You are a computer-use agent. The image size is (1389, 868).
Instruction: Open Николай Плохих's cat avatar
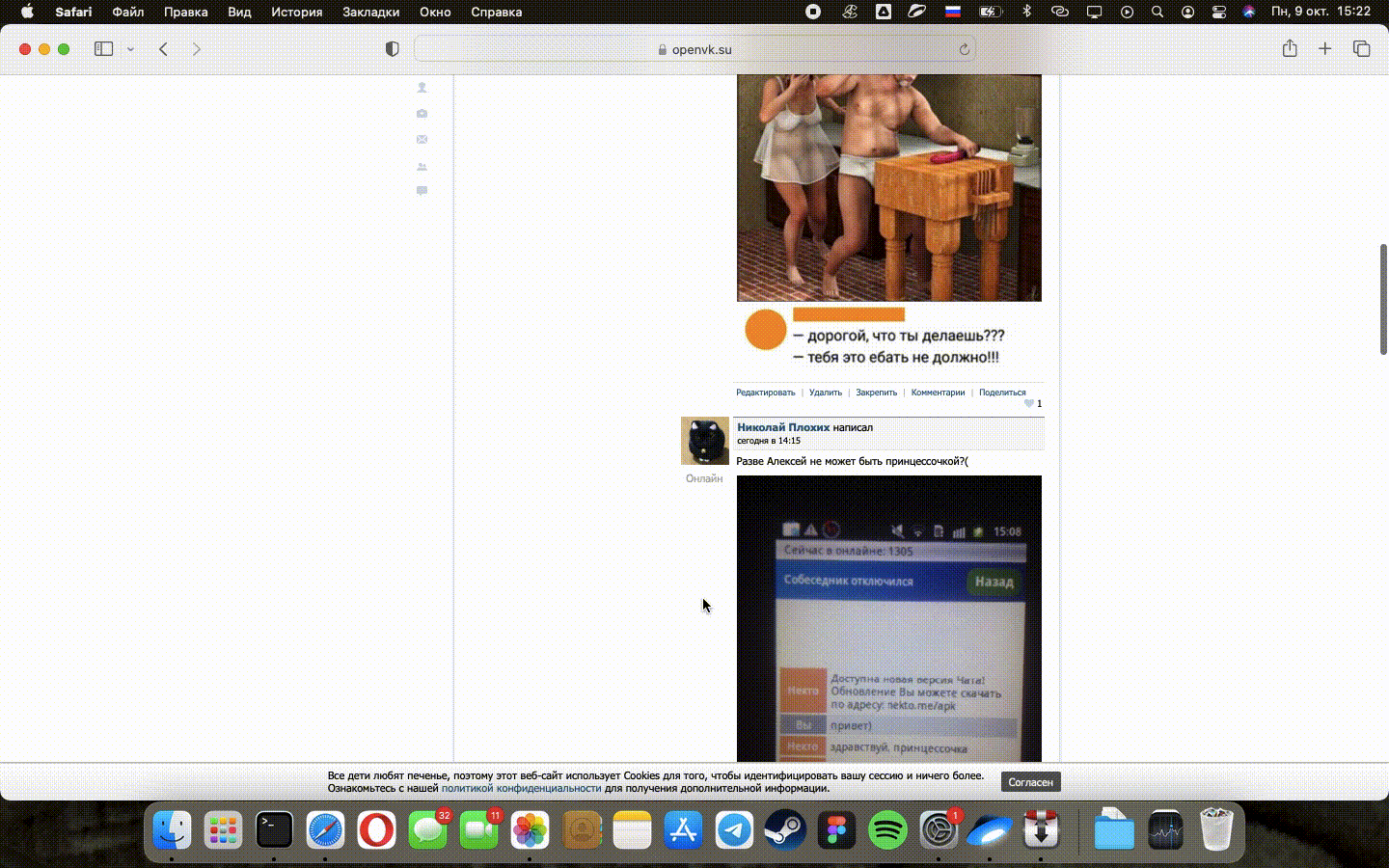(705, 442)
